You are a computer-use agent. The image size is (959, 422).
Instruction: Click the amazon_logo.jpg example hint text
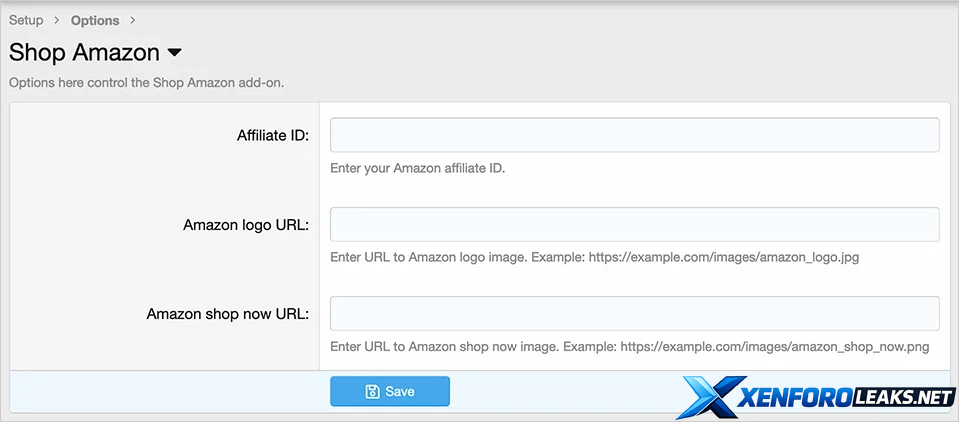click(x=594, y=257)
